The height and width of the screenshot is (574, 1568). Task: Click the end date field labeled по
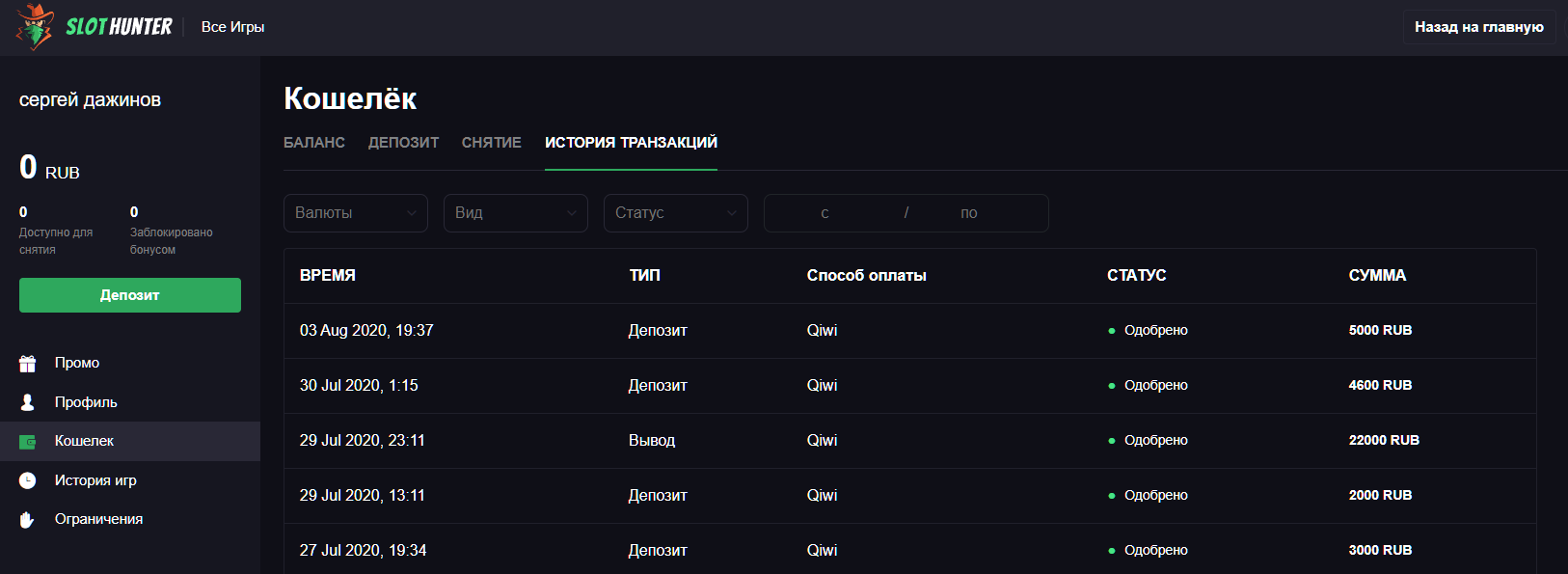969,213
